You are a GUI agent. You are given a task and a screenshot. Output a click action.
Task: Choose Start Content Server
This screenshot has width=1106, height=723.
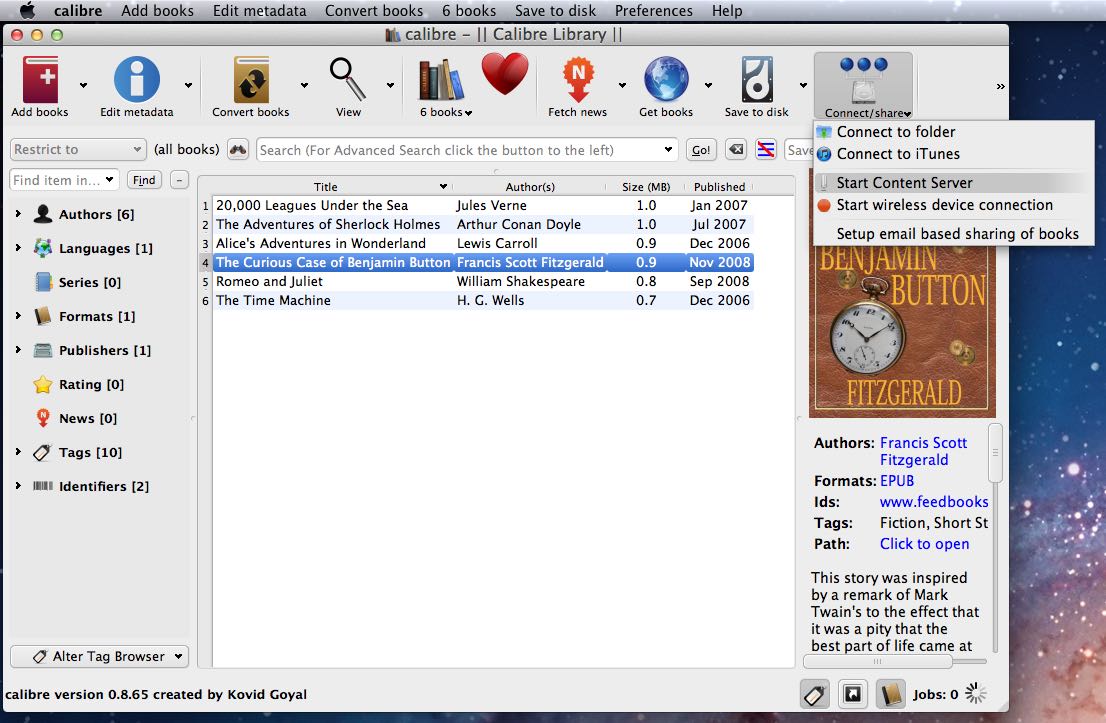(953, 183)
